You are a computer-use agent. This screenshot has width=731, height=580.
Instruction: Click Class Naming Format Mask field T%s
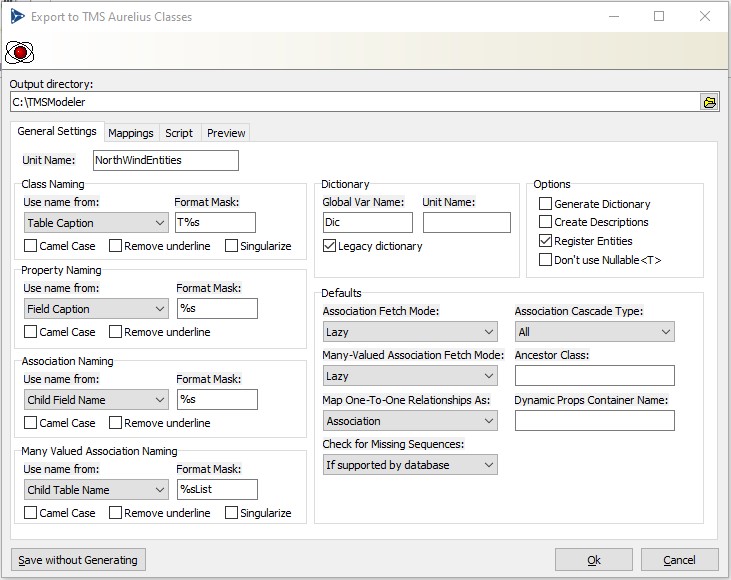[x=215, y=222]
